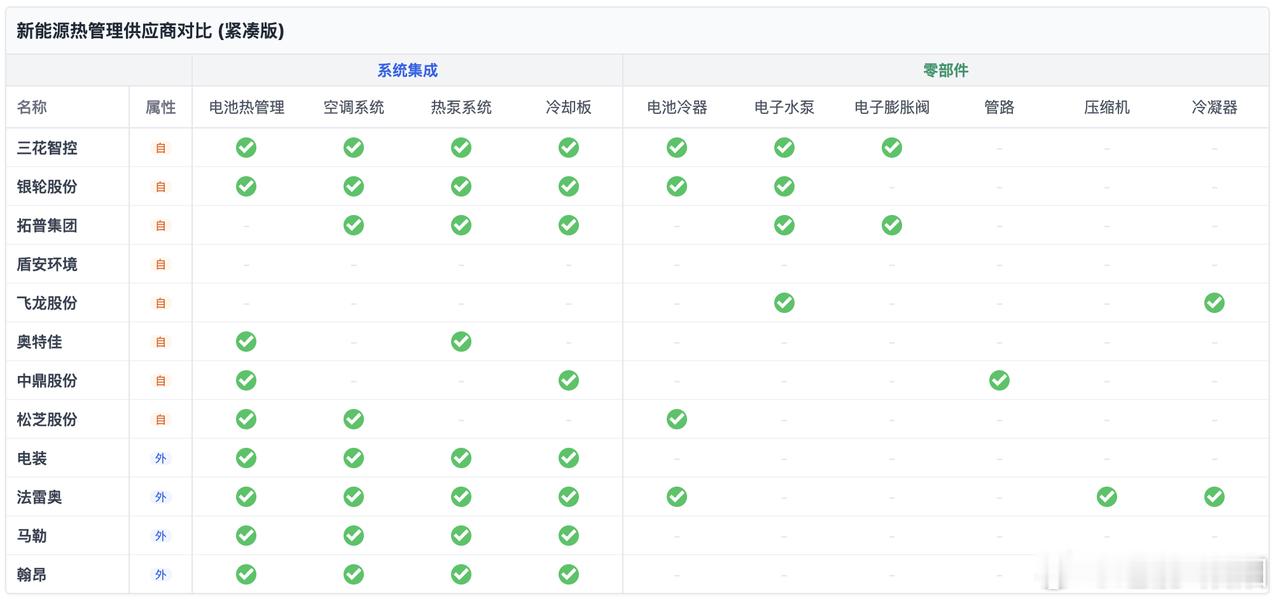Click 翰昂 check mark under 冷却板
This screenshot has height=603, width=1280.
[x=569, y=574]
